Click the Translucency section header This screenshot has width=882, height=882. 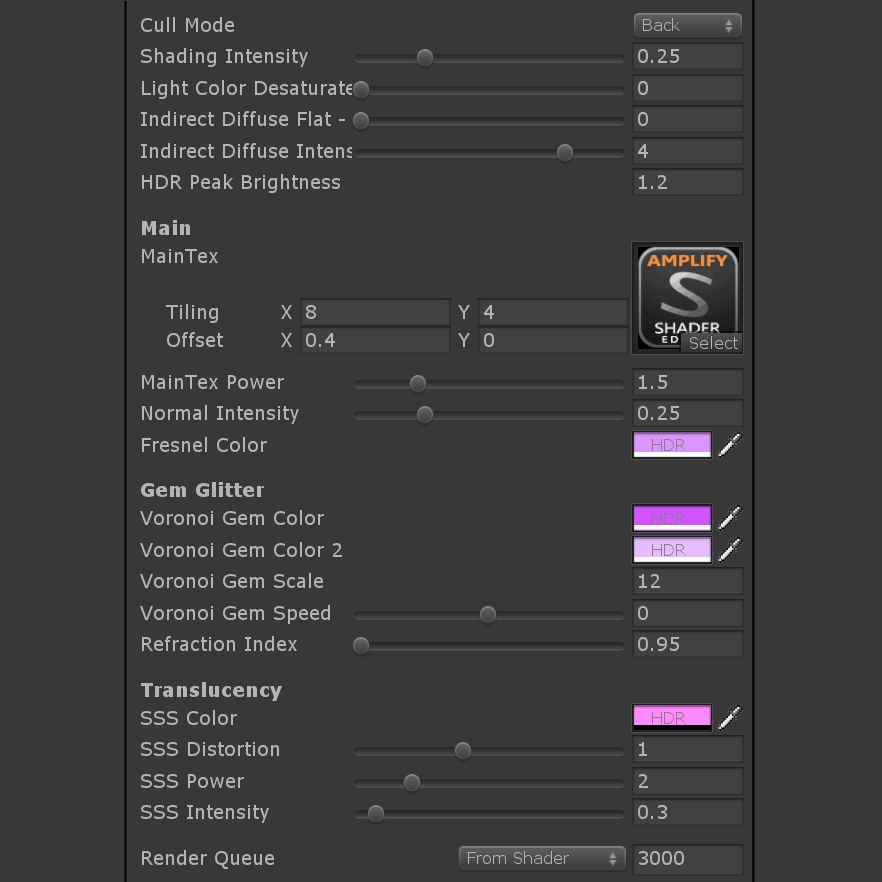click(211, 690)
